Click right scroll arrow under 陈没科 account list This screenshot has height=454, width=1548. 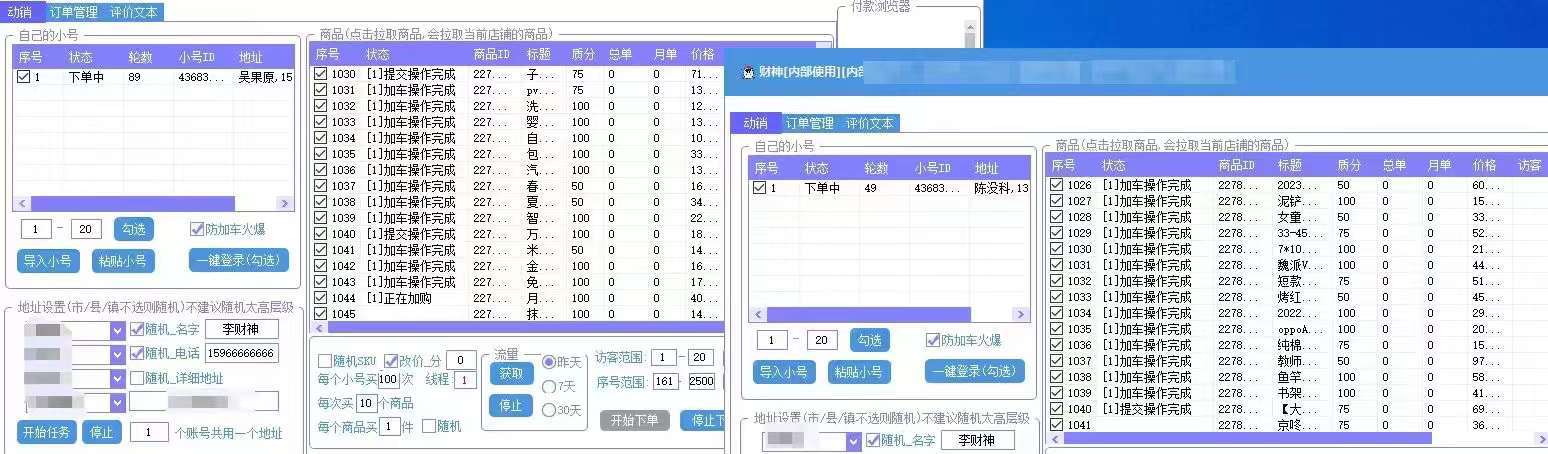pos(1020,314)
